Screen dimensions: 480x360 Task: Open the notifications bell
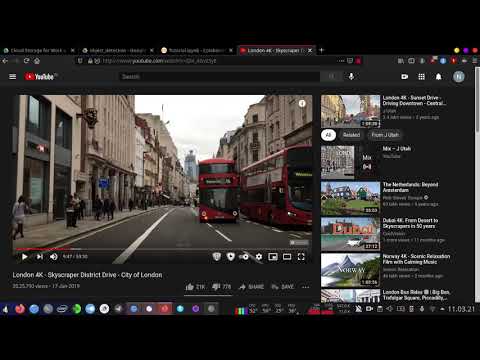point(439,77)
